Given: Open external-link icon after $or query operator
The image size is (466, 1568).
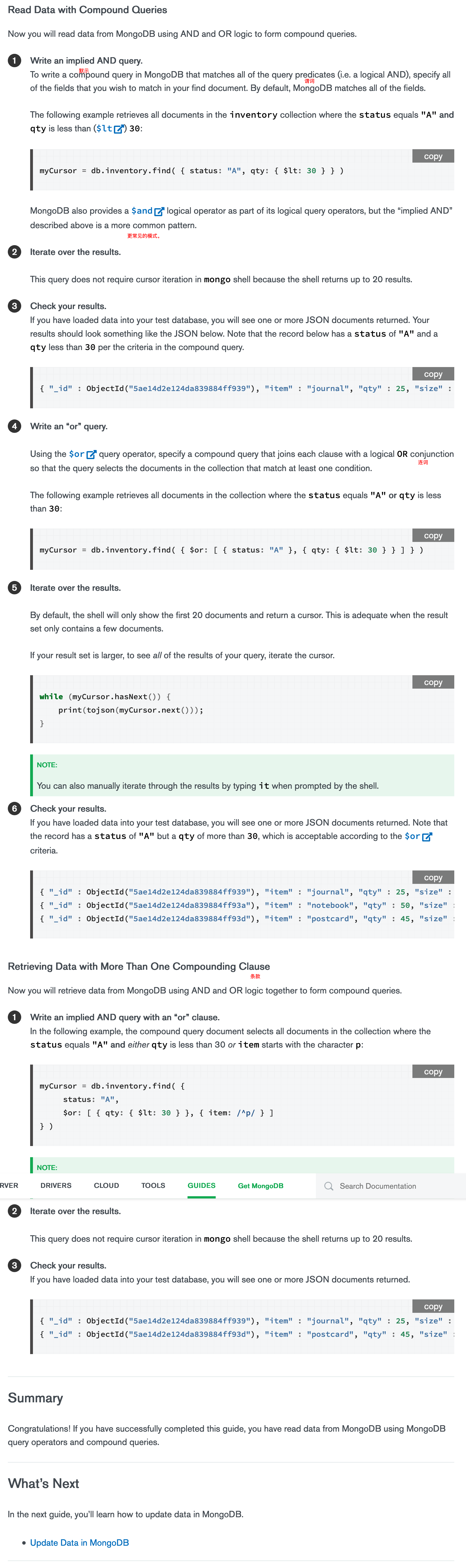Looking at the screenshot, I should (x=91, y=454).
